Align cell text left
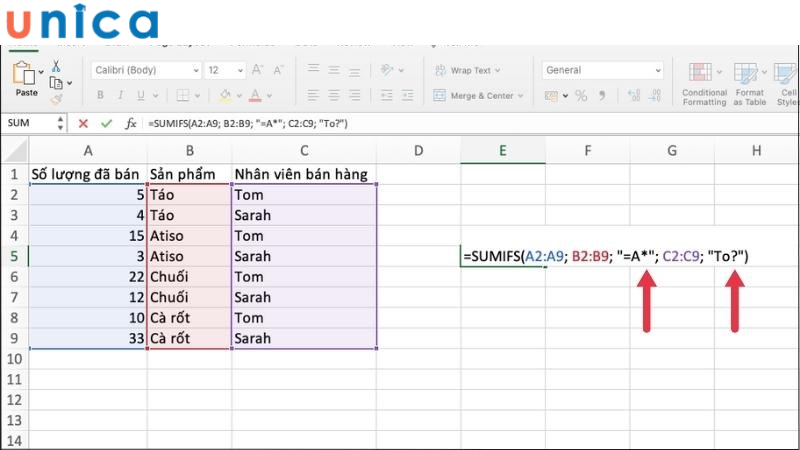 [313, 95]
